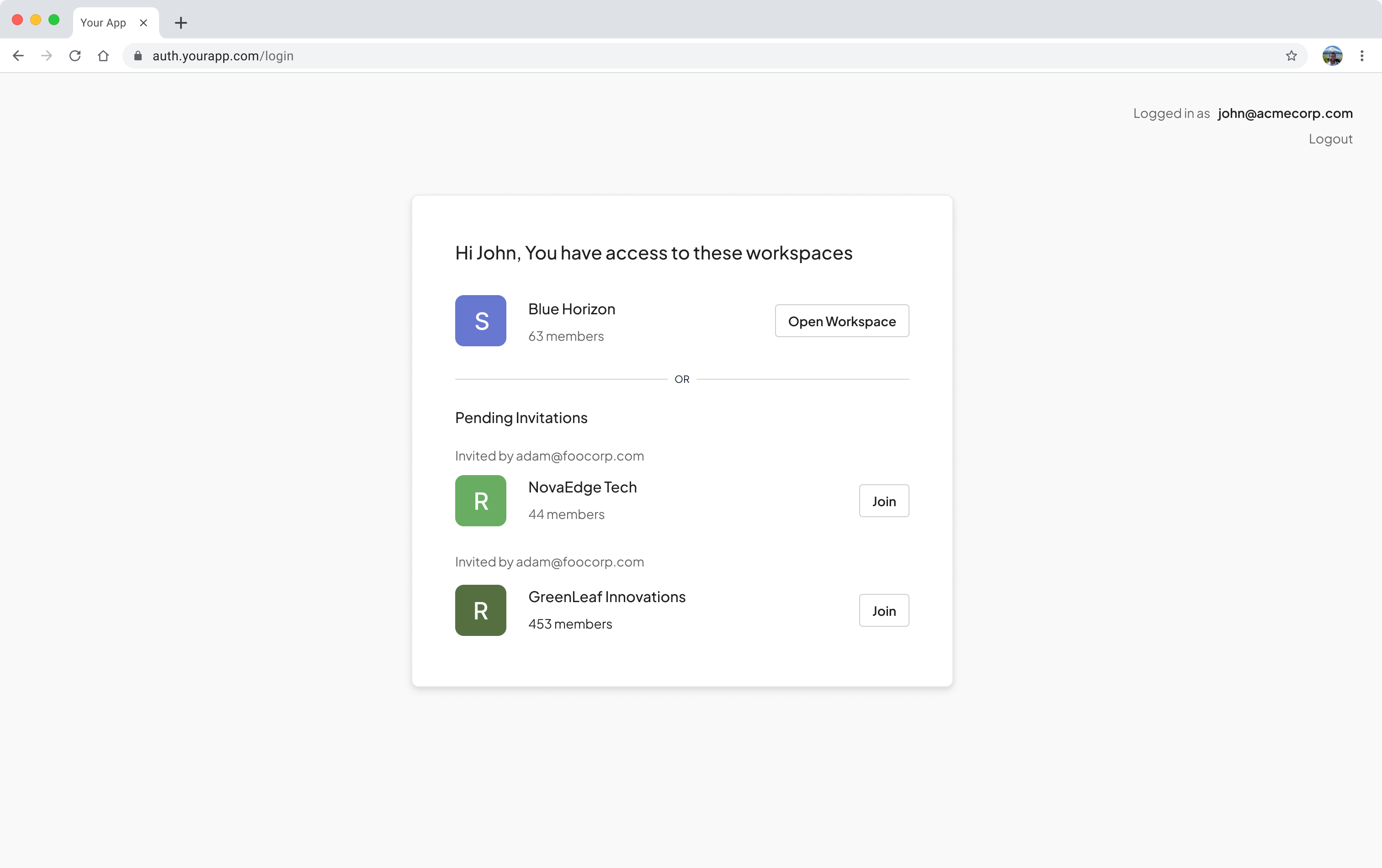The width and height of the screenshot is (1382, 868).
Task: Click the GreenLeaf Innovations workspace name
Action: [x=606, y=597]
